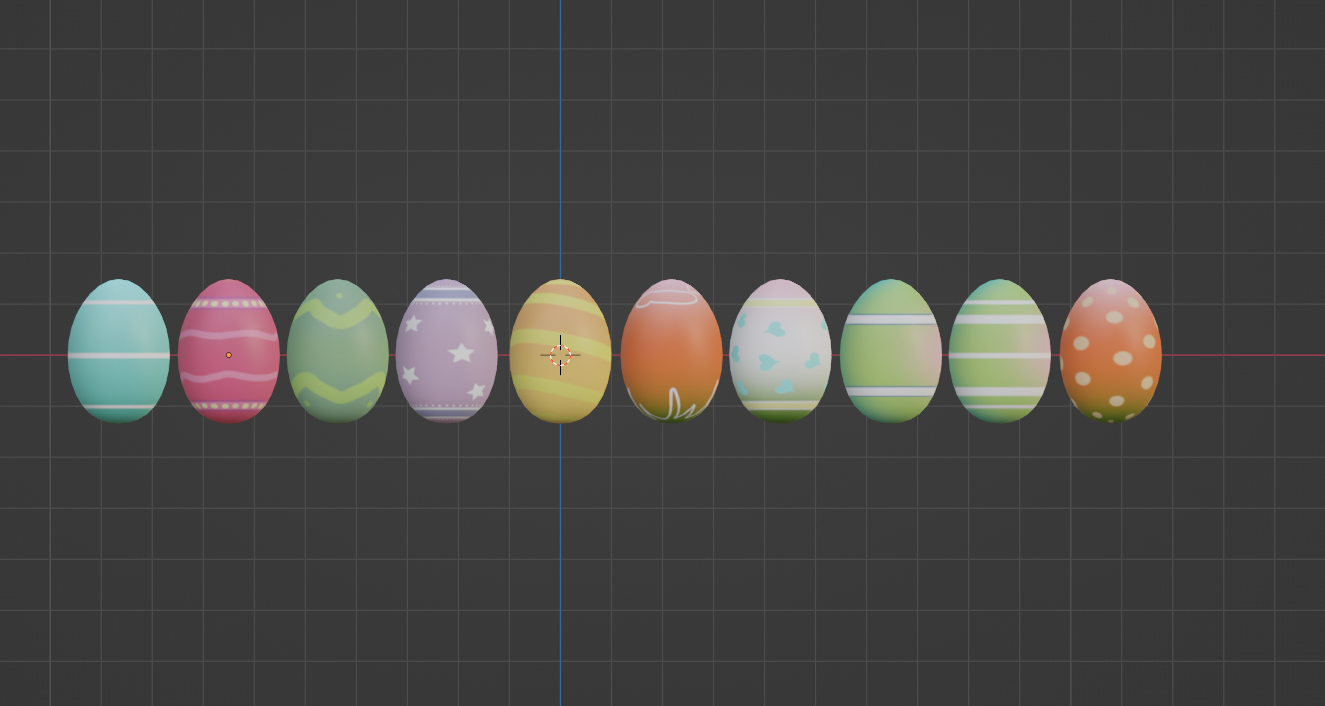Screen dimensions: 1325x706
Task: Select the teal egg with white stripes
Action: pos(119,351)
